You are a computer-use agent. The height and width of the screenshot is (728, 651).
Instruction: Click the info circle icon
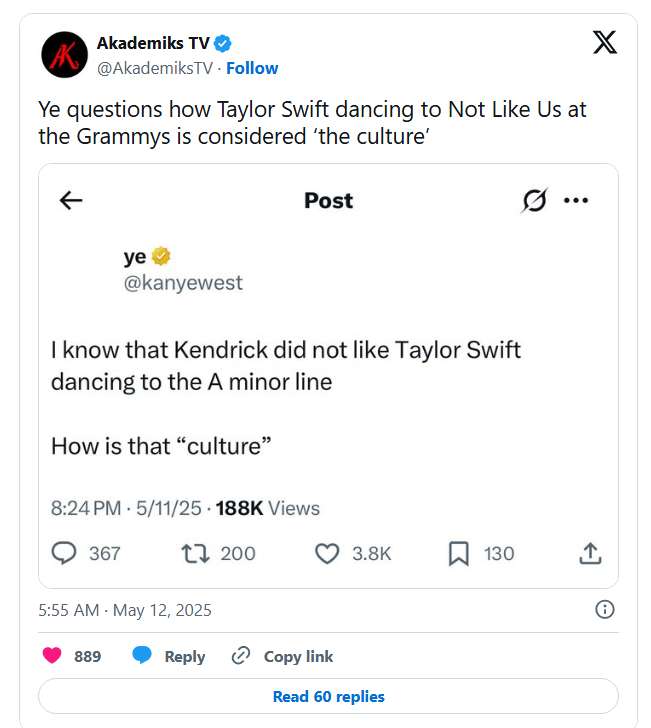tap(604, 609)
